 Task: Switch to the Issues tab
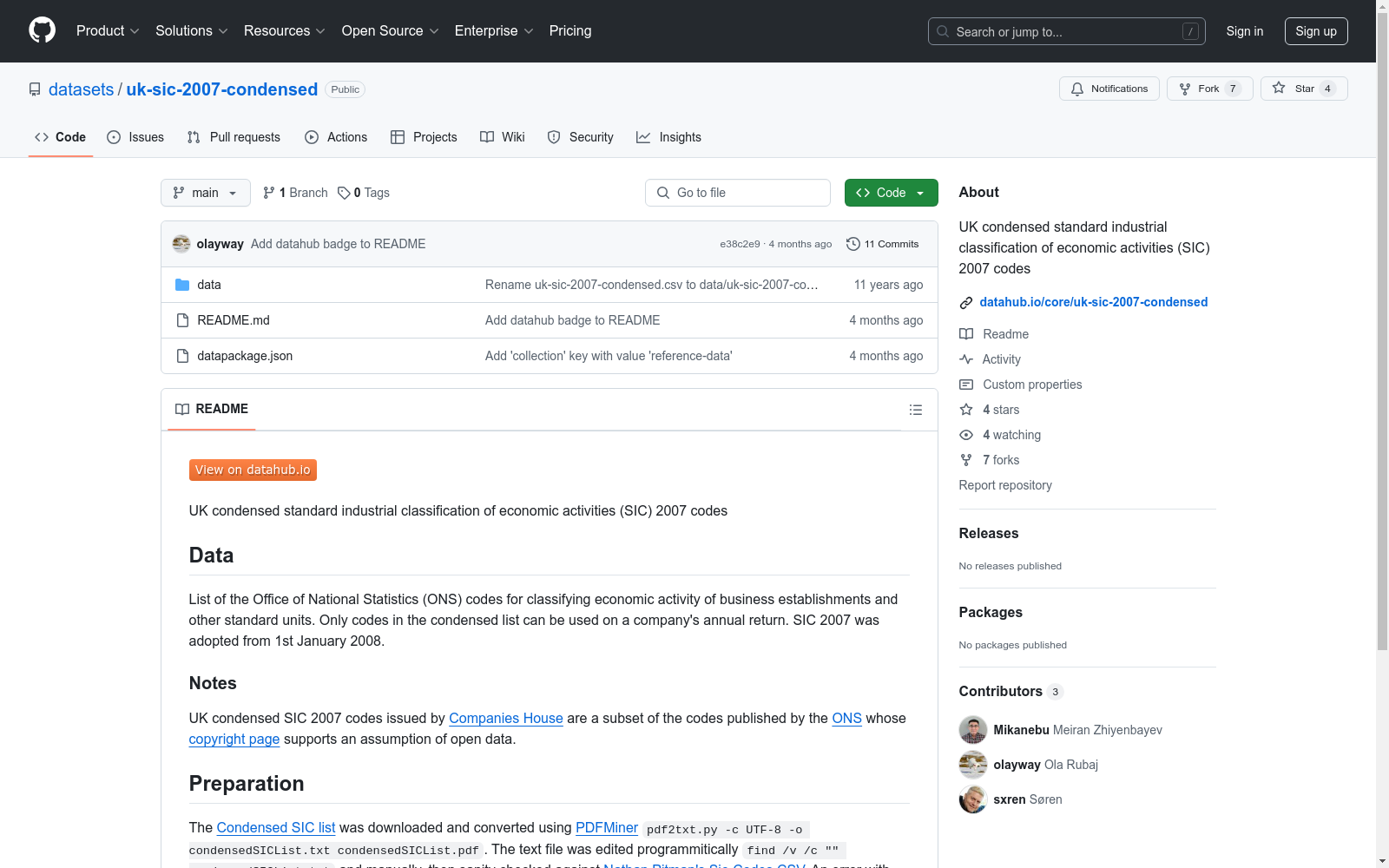coord(135,137)
